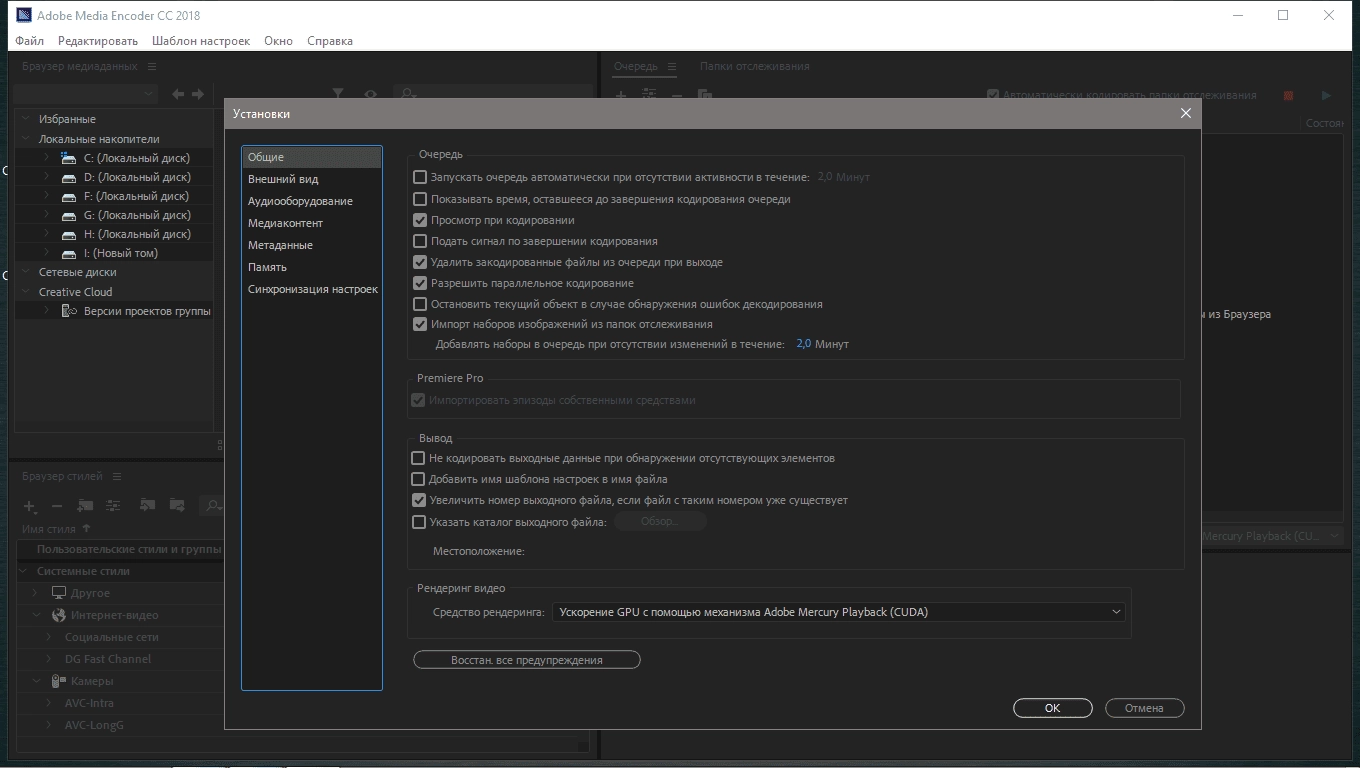
Task: Click the team project versions icon
Action: click(x=69, y=311)
